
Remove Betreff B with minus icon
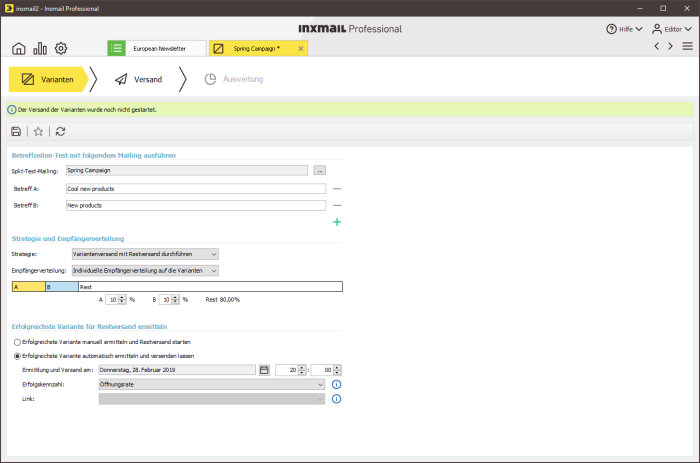click(x=337, y=205)
